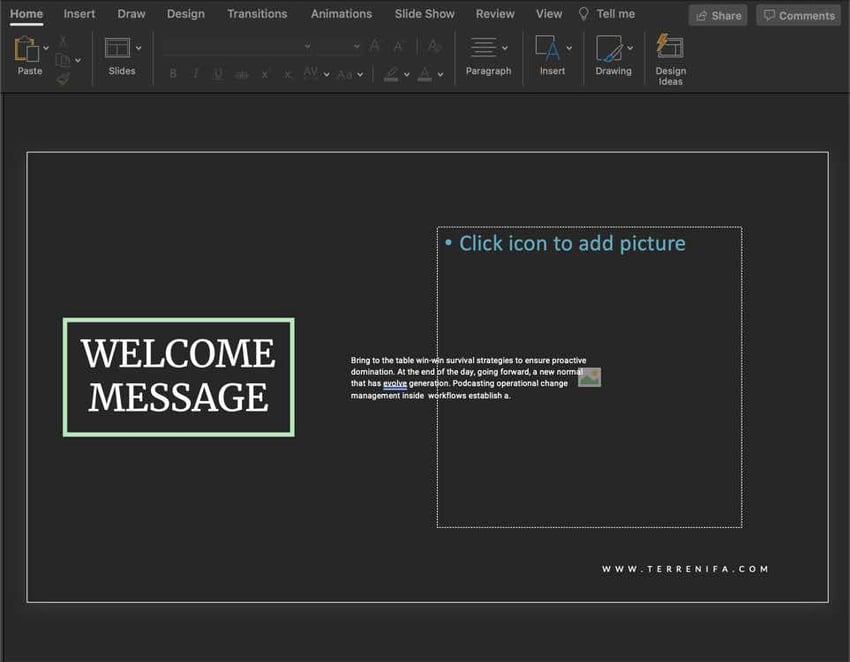The image size is (850, 662).
Task: Select the WELCOME MESSAGE title box
Action: point(178,376)
